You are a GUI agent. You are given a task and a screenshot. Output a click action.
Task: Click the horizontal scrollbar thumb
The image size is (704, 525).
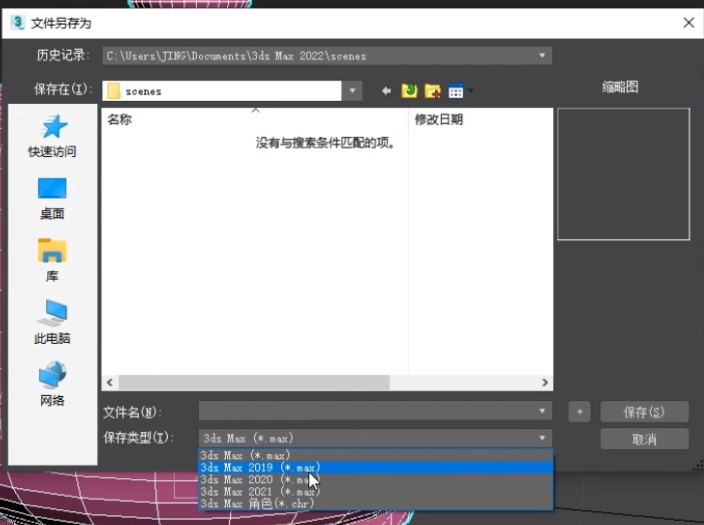click(254, 383)
